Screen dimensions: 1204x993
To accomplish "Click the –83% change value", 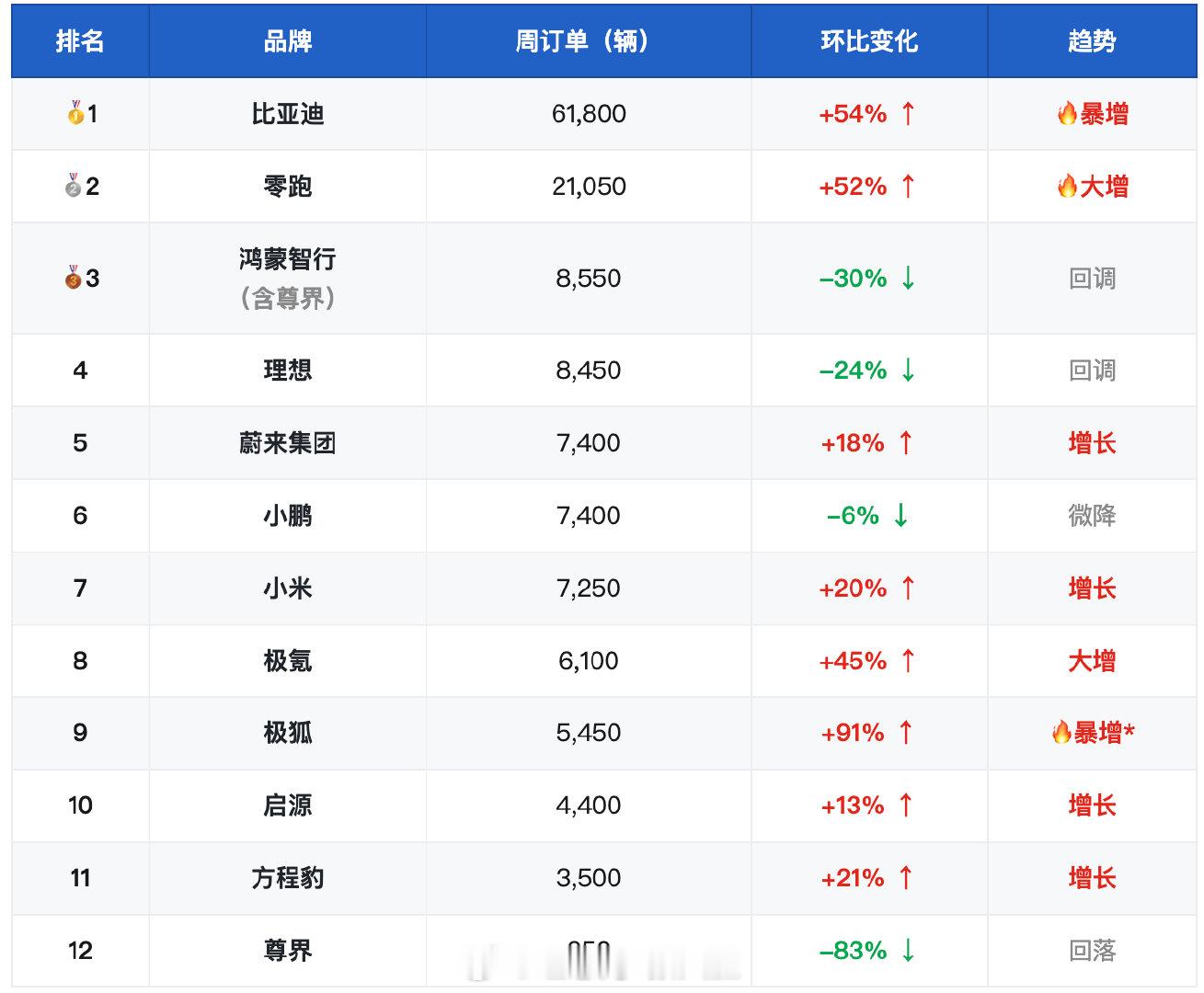I will tap(853, 950).
